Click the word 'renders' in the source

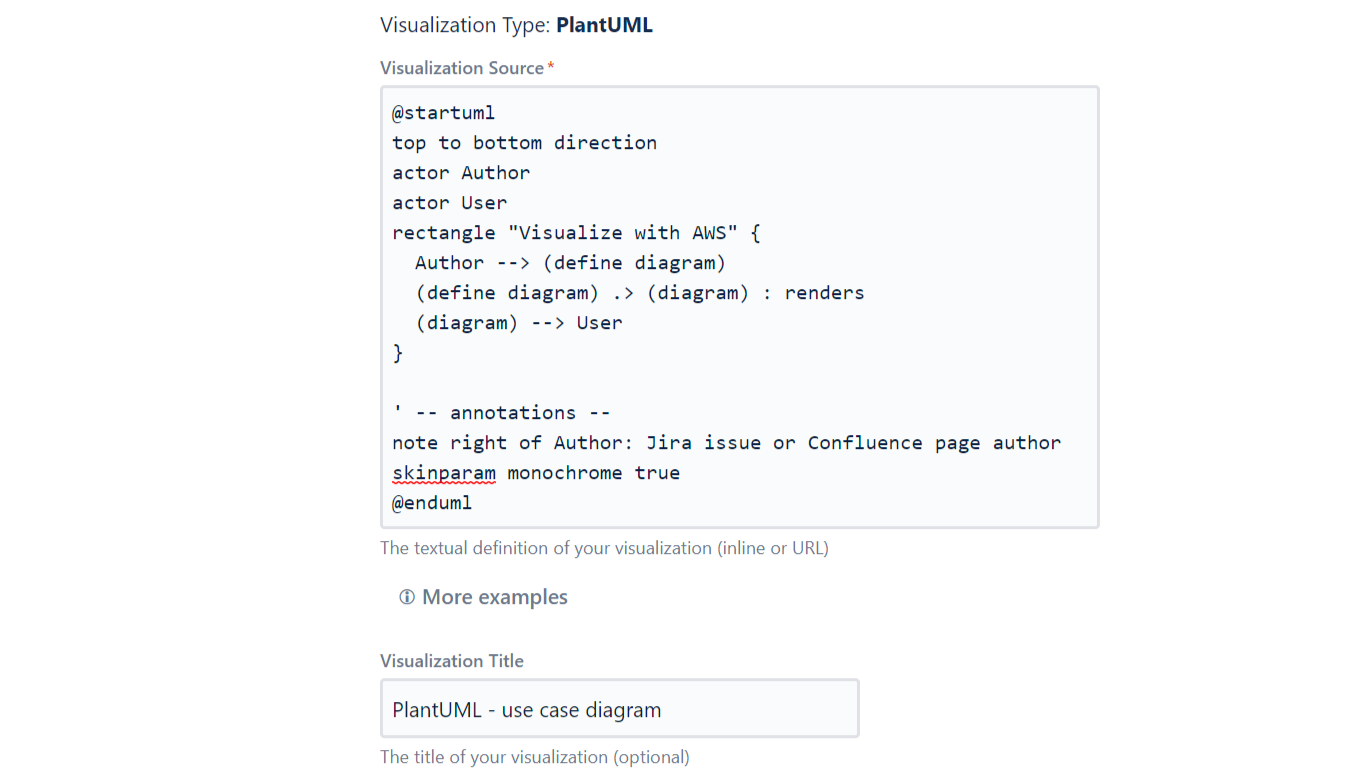coord(824,293)
